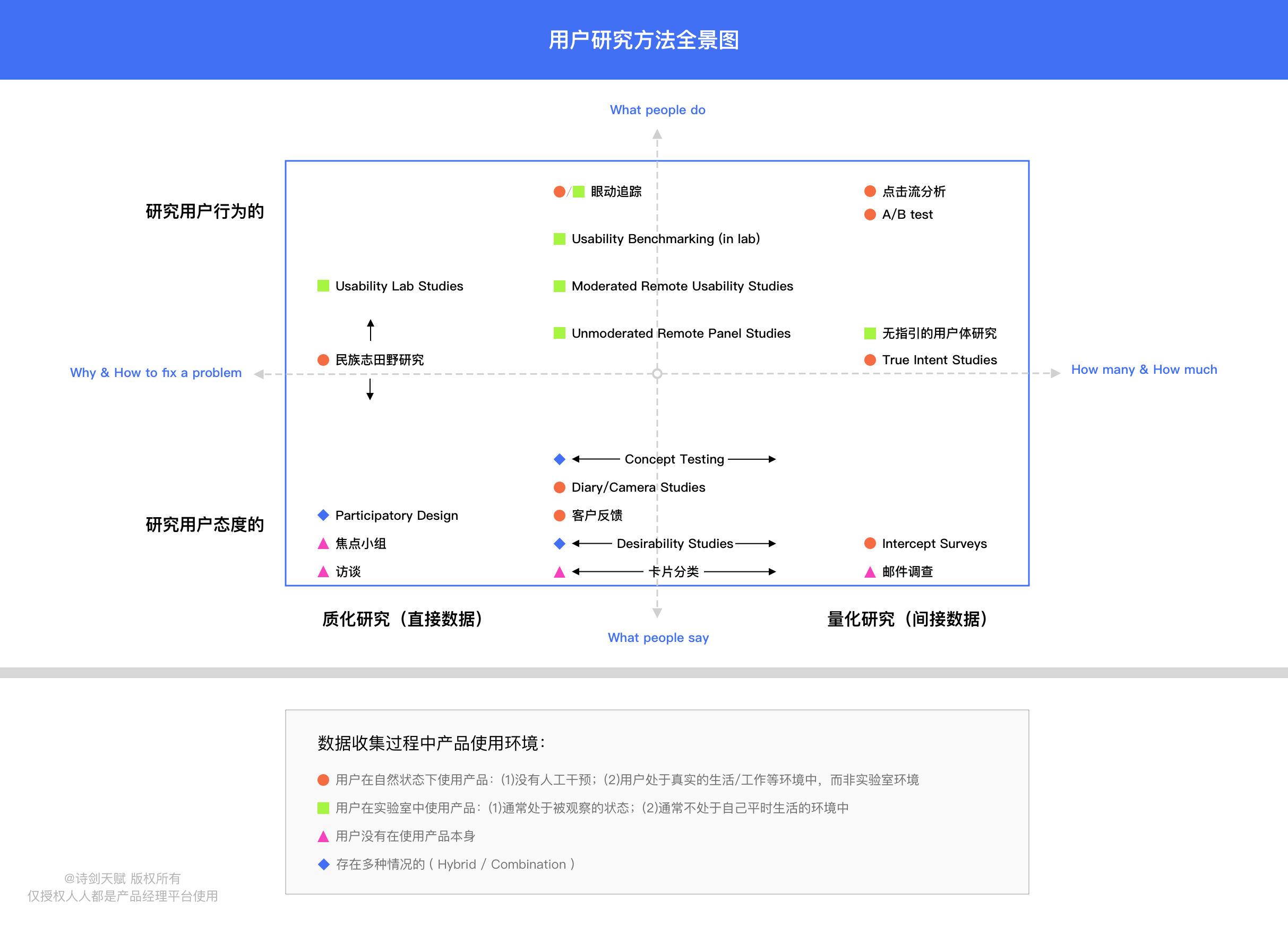
Task: Click the green square beside 无指引的用户体研究
Action: [x=870, y=333]
